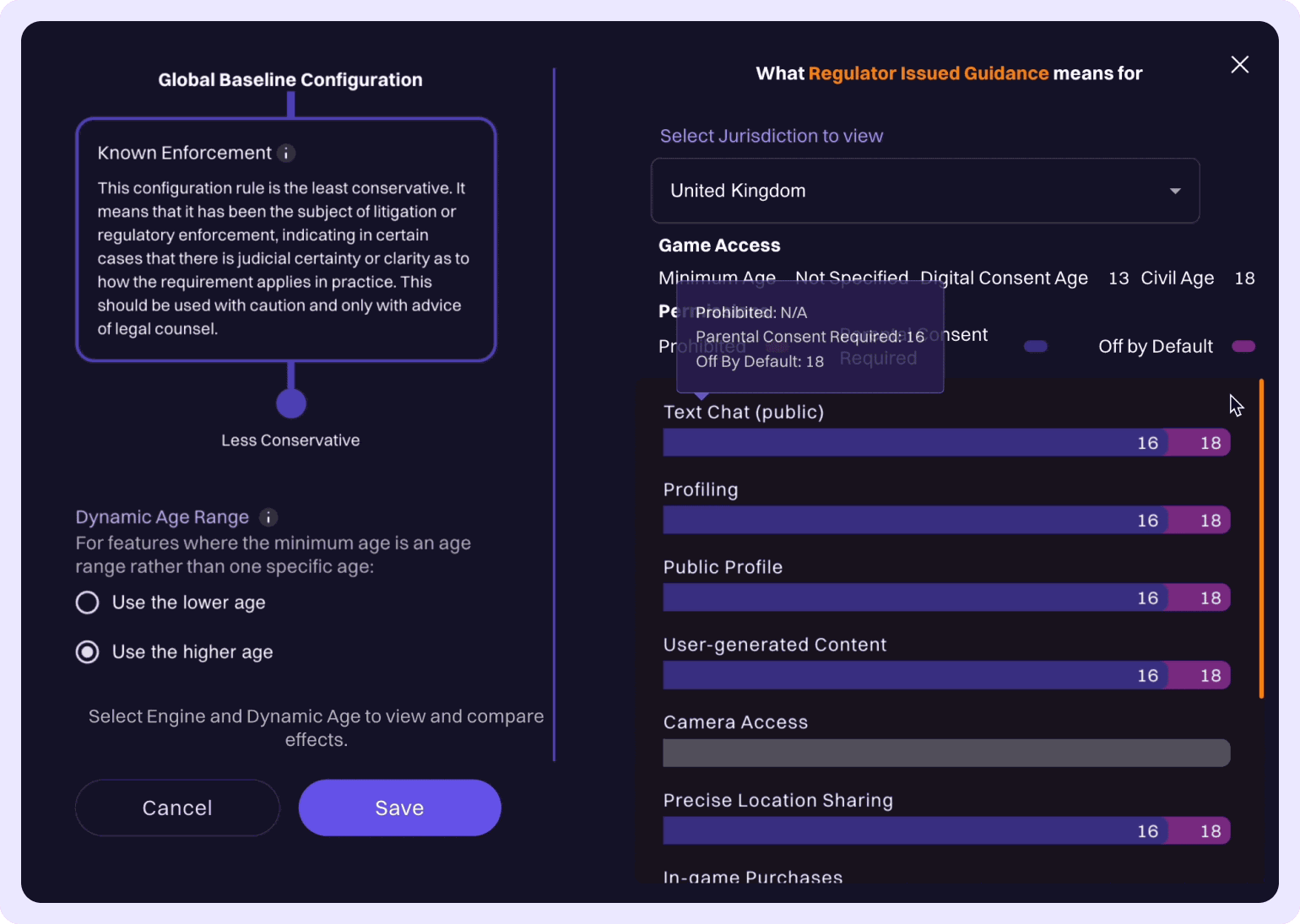Click the Text Chat (public) age bar
1300x924 pixels.
click(945, 443)
